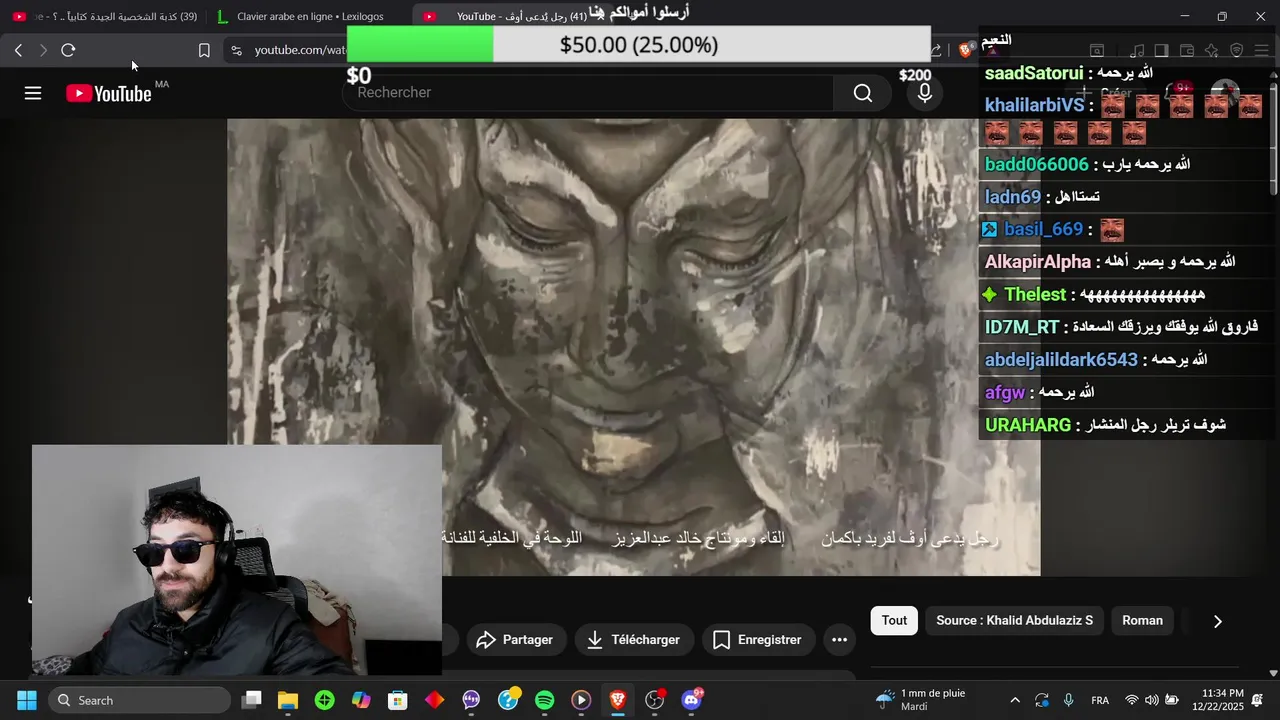Click chat username basil_669

[1043, 229]
